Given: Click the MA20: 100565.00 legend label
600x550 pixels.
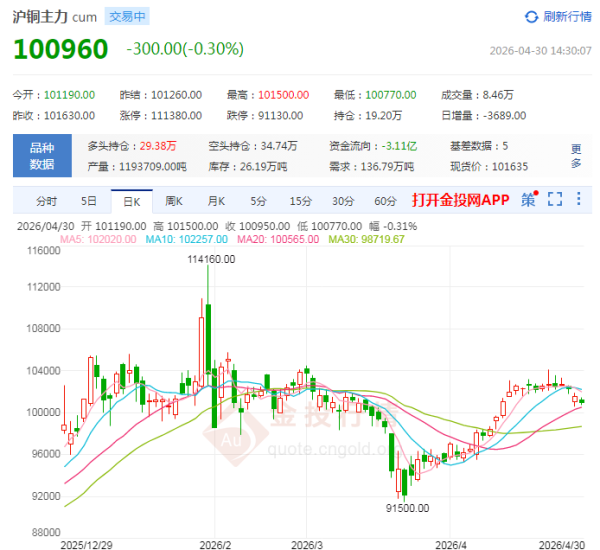Looking at the screenshot, I should tap(278, 239).
